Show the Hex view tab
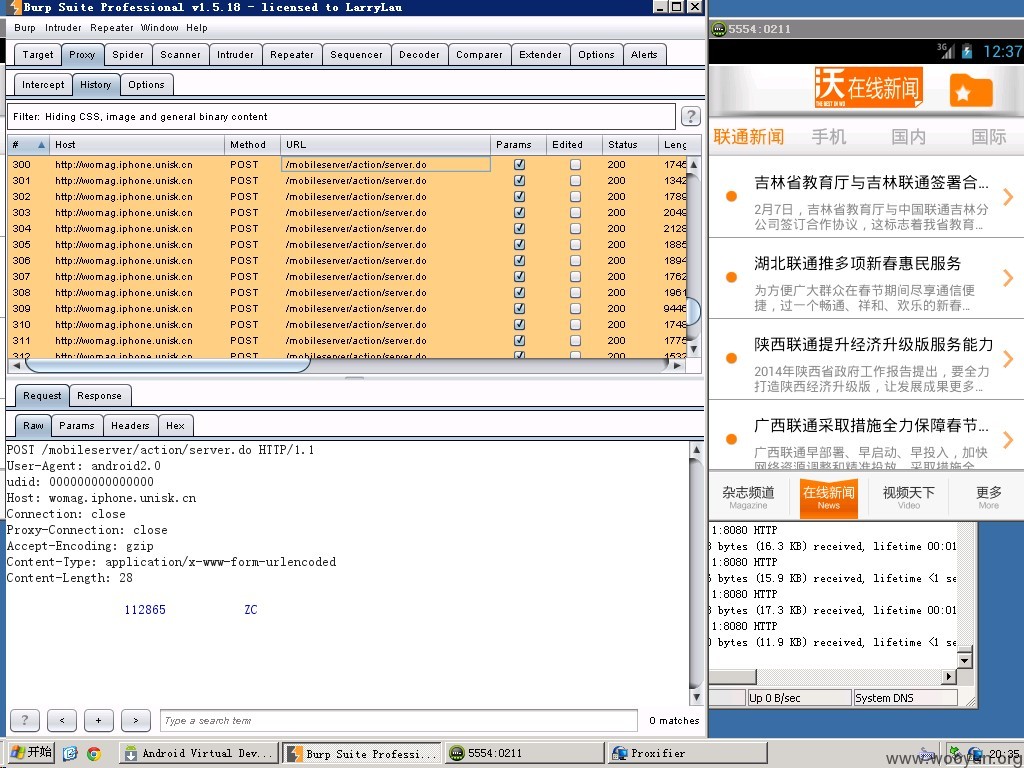Screen dimensions: 1024x768 pos(175,426)
